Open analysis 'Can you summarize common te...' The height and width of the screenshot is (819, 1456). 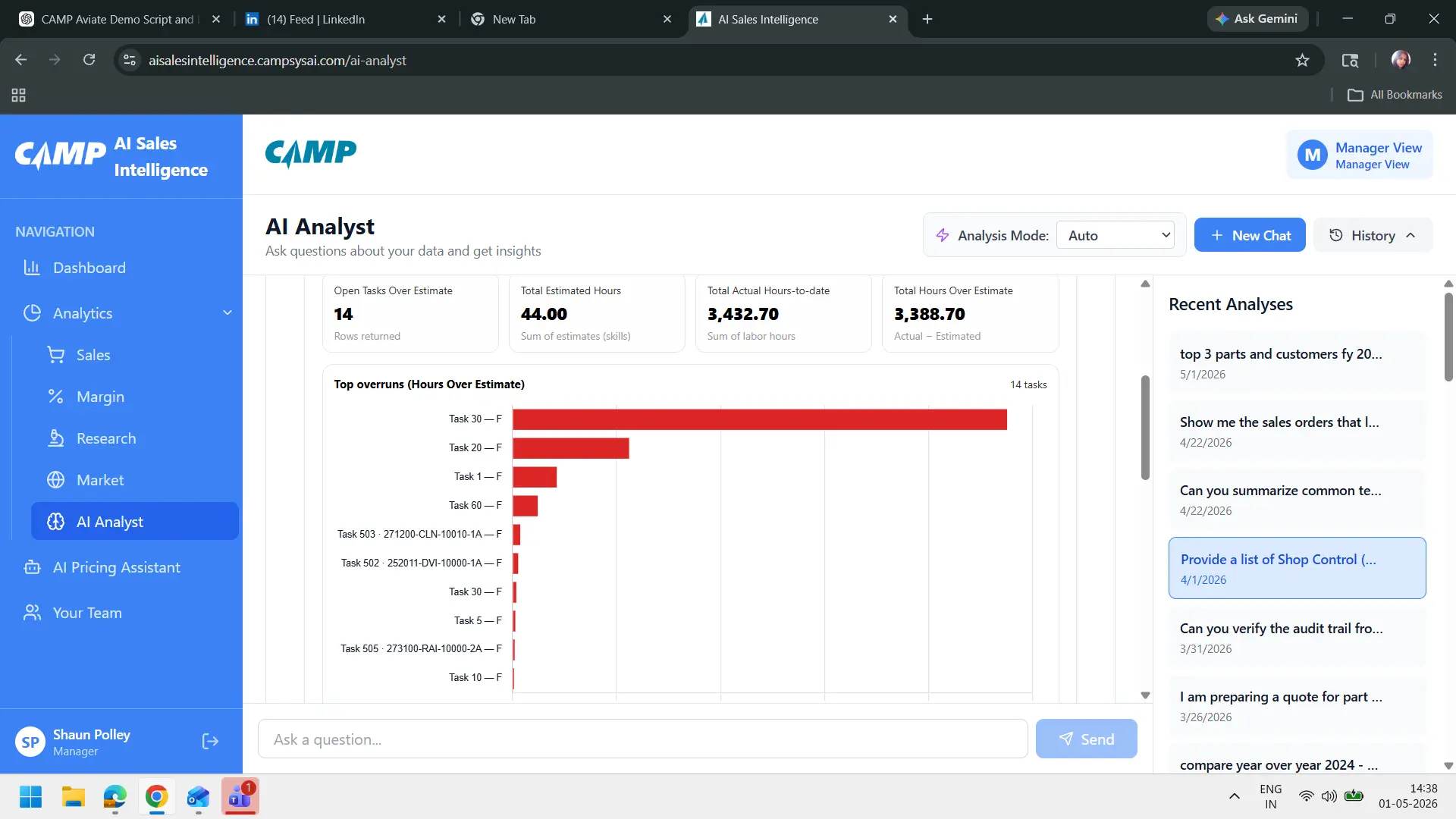(1297, 499)
